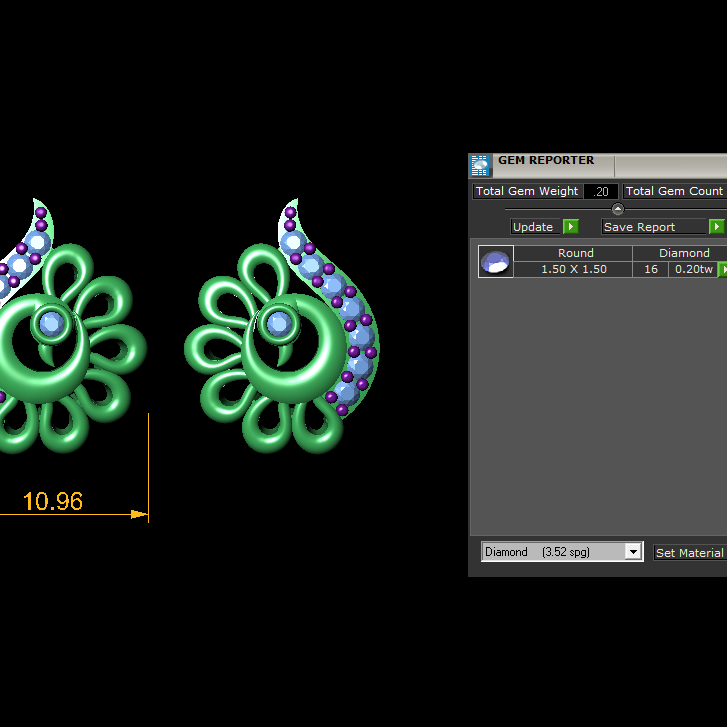Click the Diamond material header cell

click(684, 254)
